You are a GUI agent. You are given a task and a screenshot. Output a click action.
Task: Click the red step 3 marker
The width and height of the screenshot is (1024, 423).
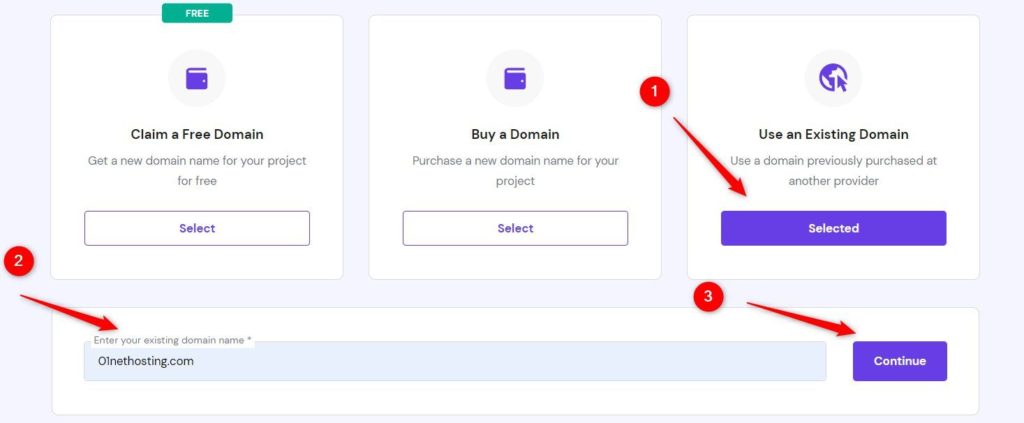click(709, 297)
